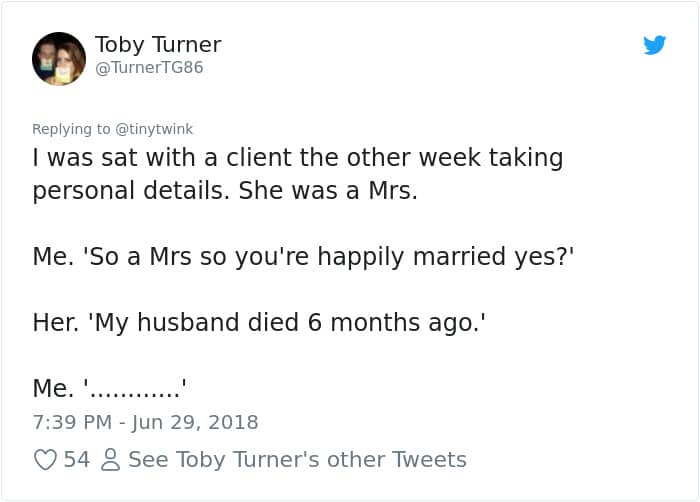Click the 54 likes count
Viewport: 700px width, 502px height.
tap(77, 460)
